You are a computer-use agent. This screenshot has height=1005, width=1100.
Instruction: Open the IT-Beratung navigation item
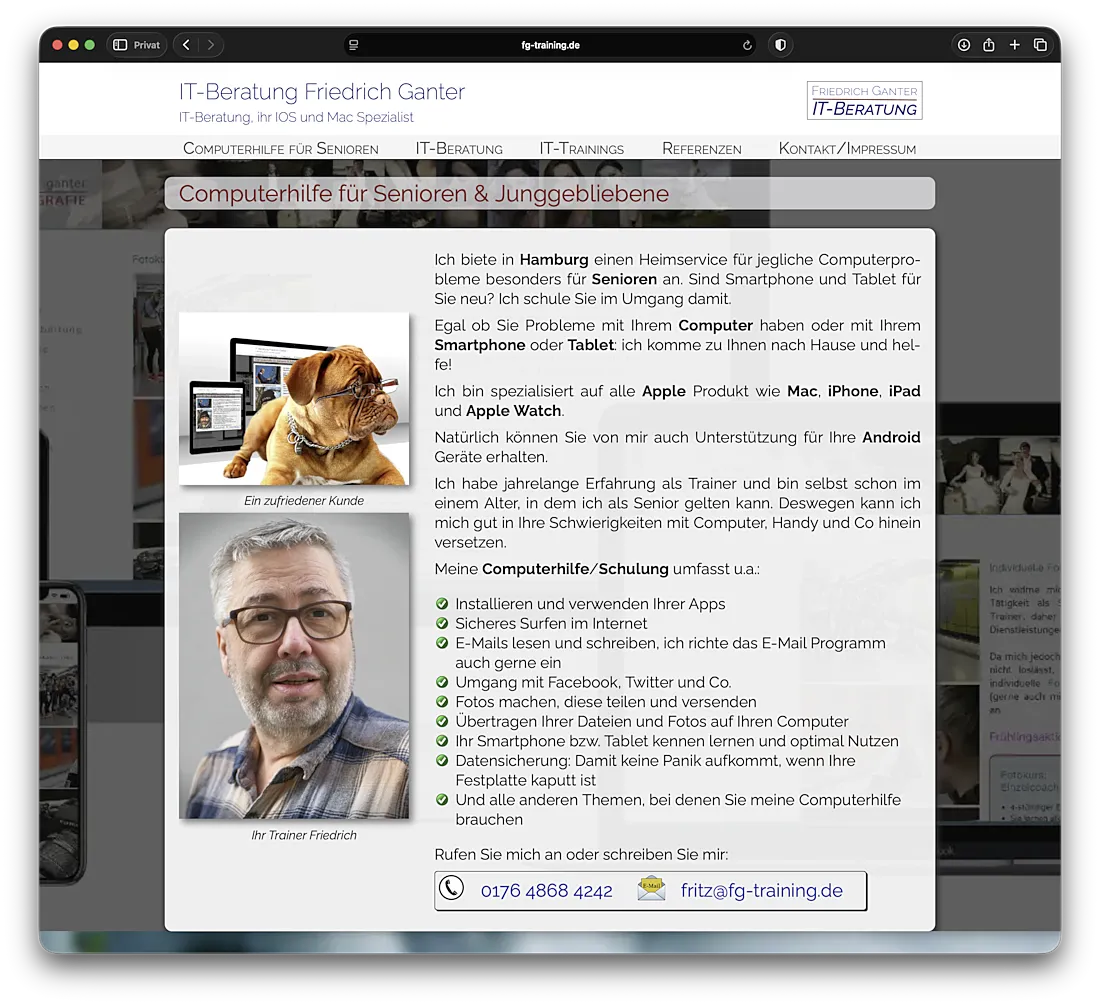(459, 149)
